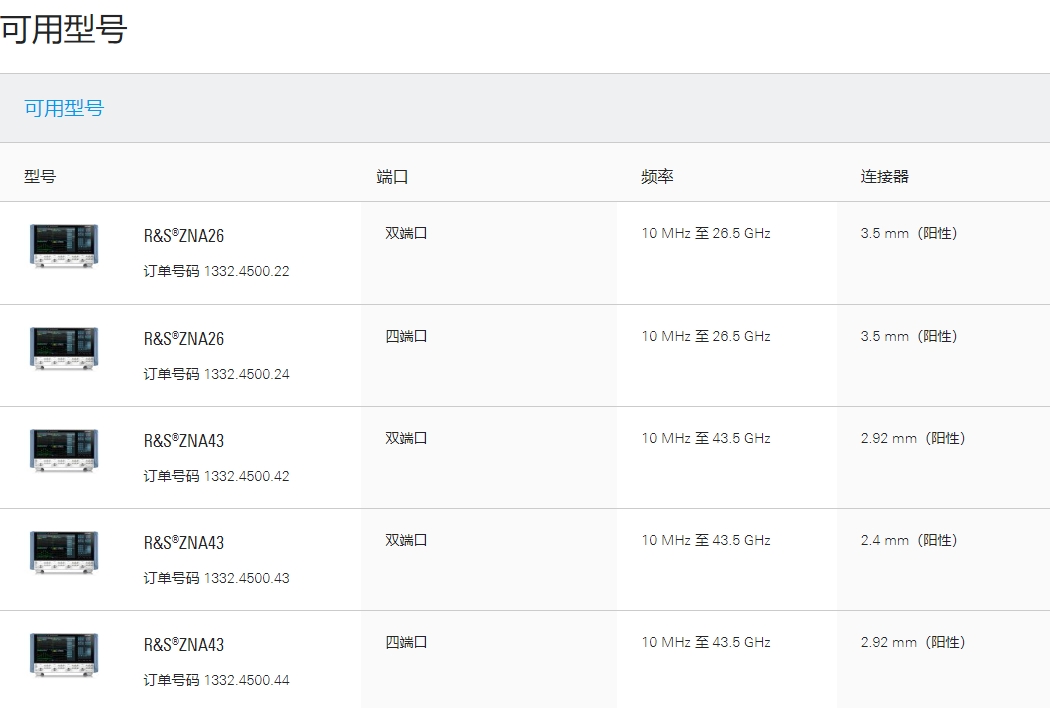Open thumbnail of ZNA43 order 1332.4500.43
Viewport: 1050px width, 708px height.
(64, 553)
